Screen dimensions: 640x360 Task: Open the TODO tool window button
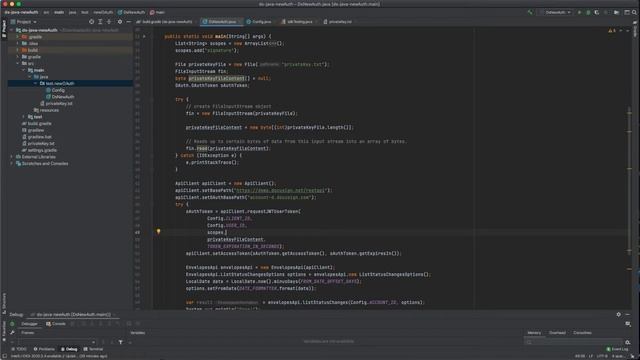tap(18, 349)
